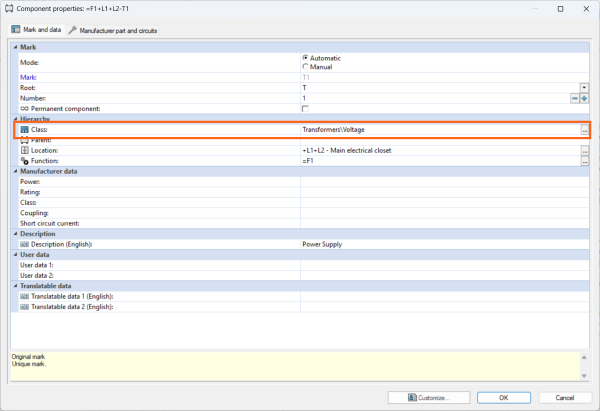
Task: Increase Number with plus button
Action: pyautogui.click(x=584, y=98)
